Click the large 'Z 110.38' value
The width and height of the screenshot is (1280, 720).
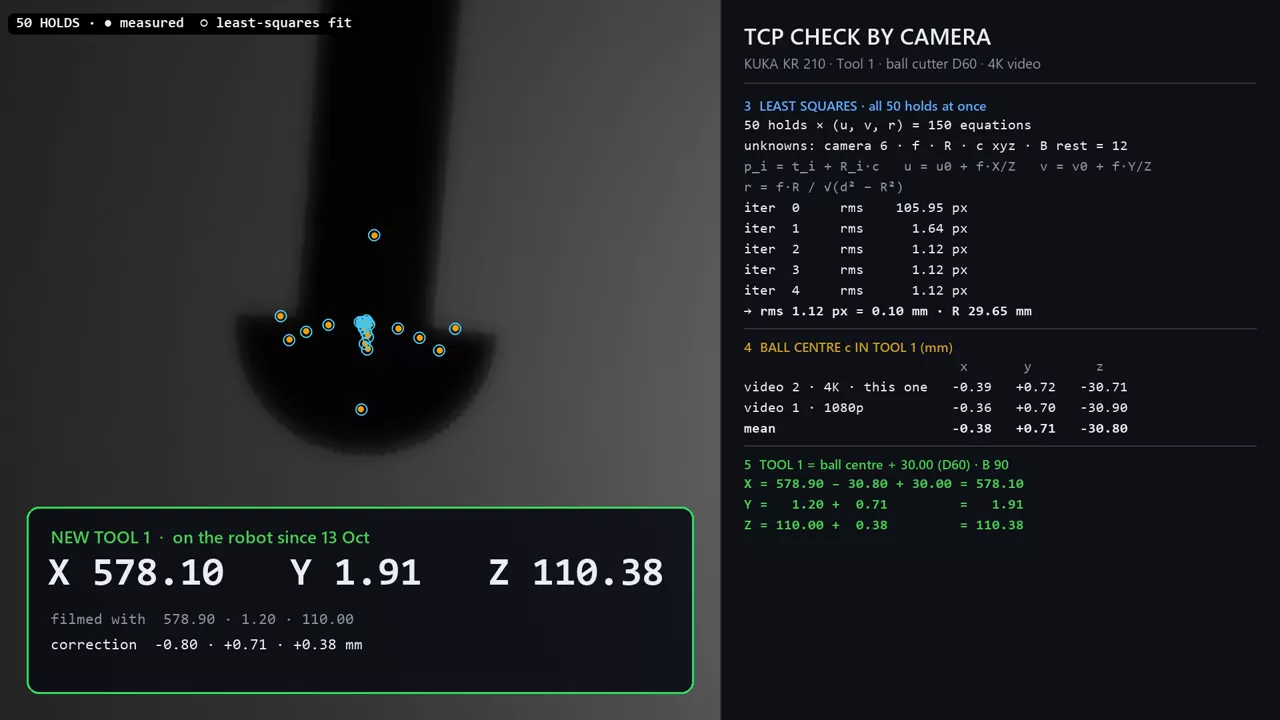click(576, 572)
